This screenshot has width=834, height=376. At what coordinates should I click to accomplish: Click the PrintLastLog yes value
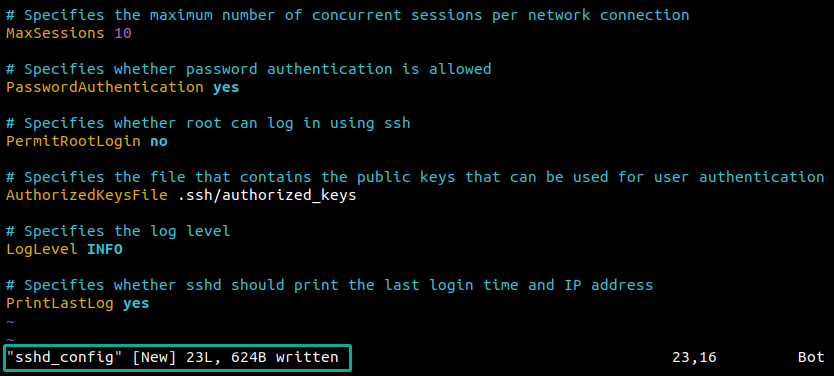coord(136,303)
